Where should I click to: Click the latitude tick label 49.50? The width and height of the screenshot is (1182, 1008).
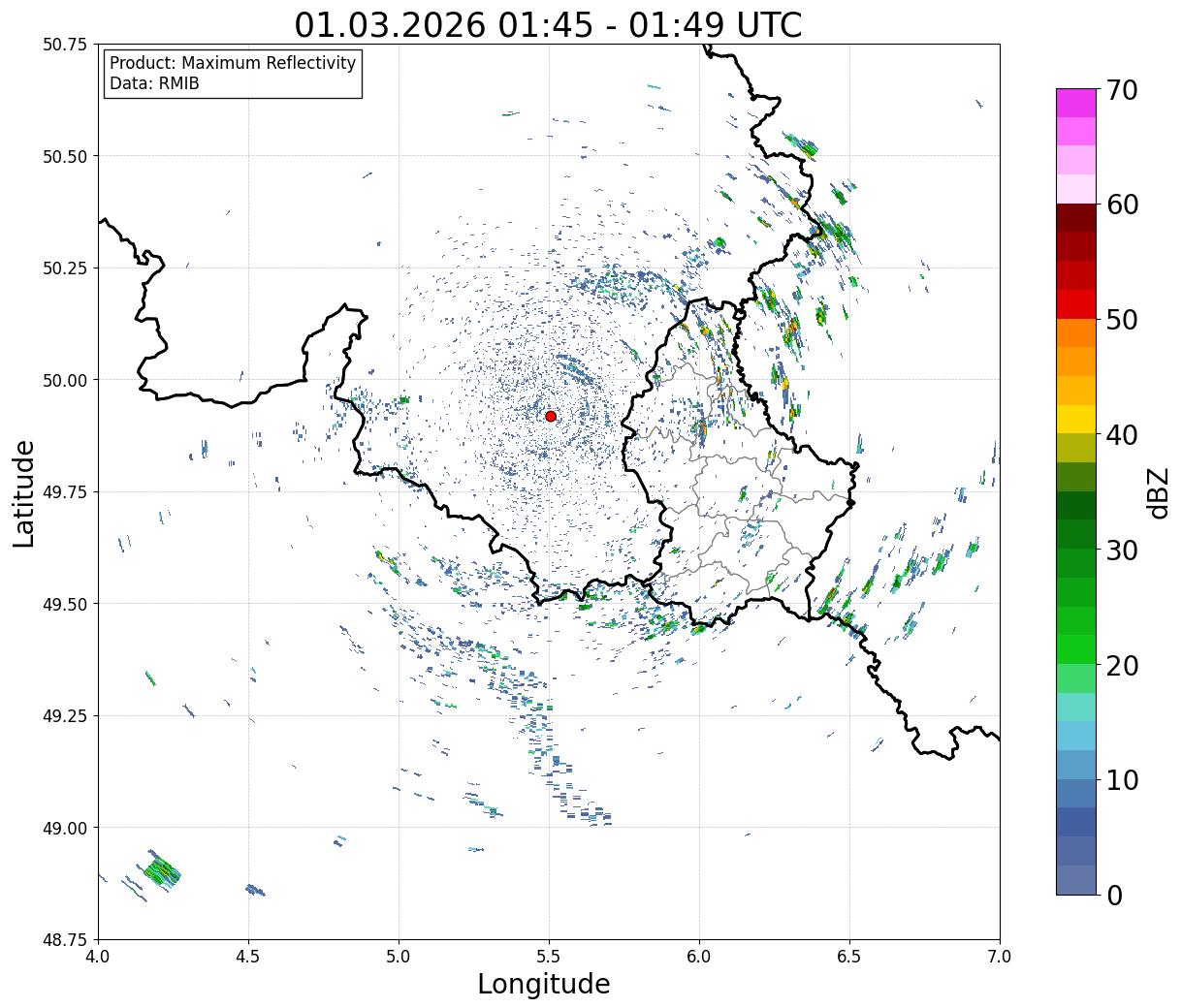65,604
